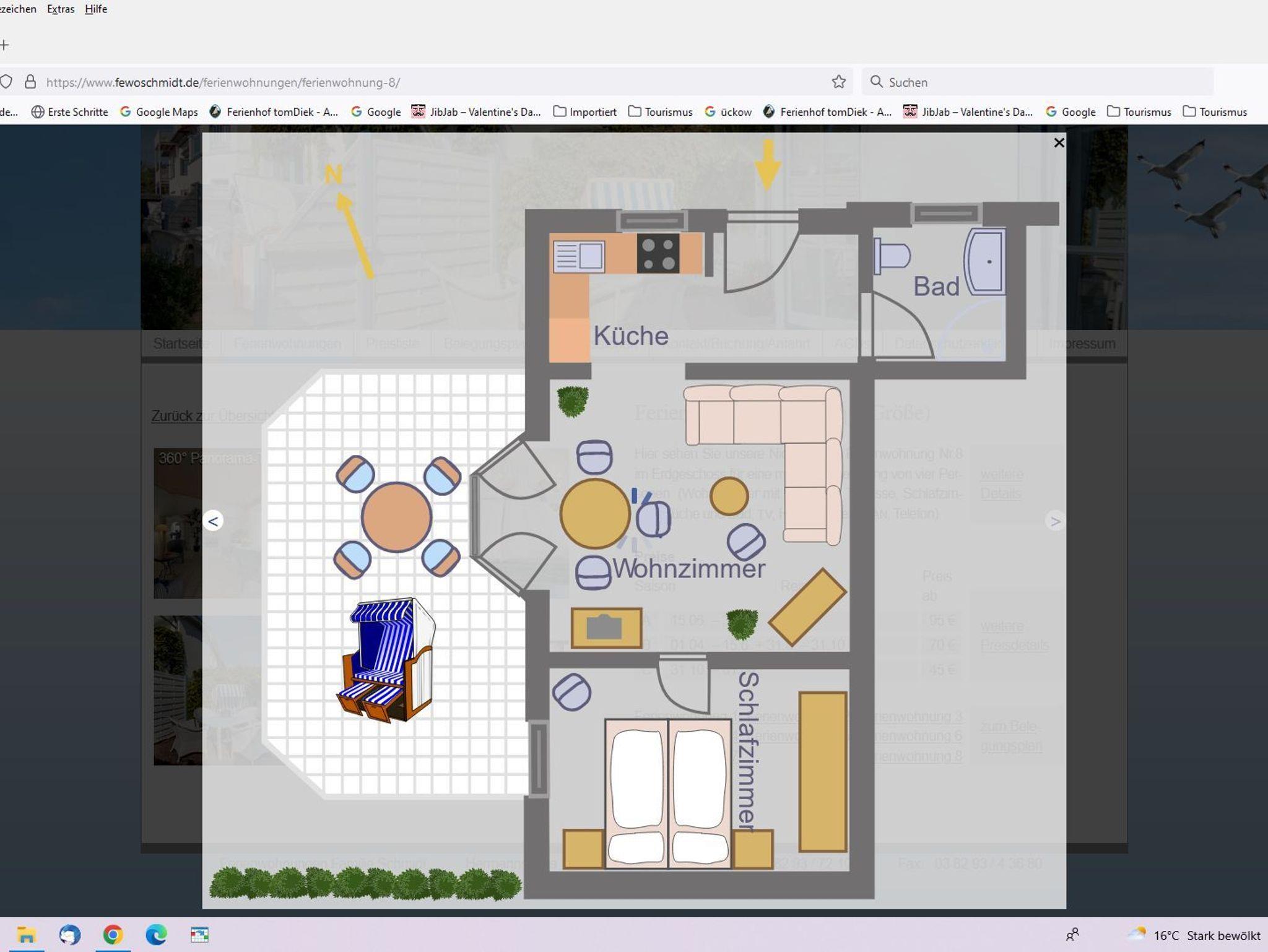
Task: Open File Explorer from taskbar
Action: (26, 934)
